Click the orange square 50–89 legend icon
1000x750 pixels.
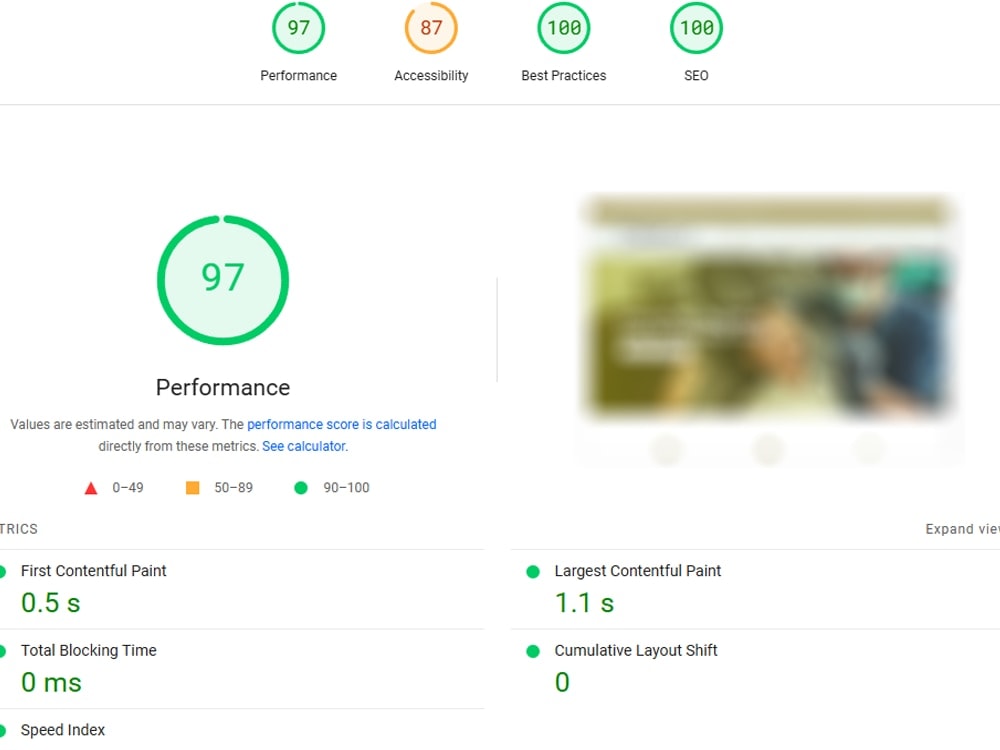pyautogui.click(x=193, y=488)
